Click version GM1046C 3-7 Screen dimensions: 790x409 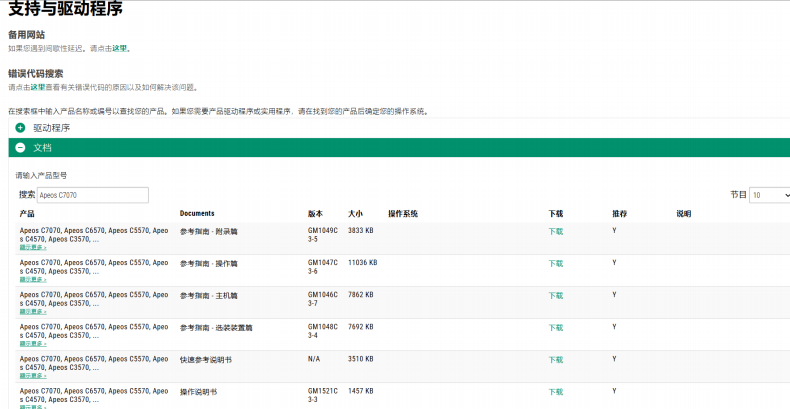pos(323,299)
